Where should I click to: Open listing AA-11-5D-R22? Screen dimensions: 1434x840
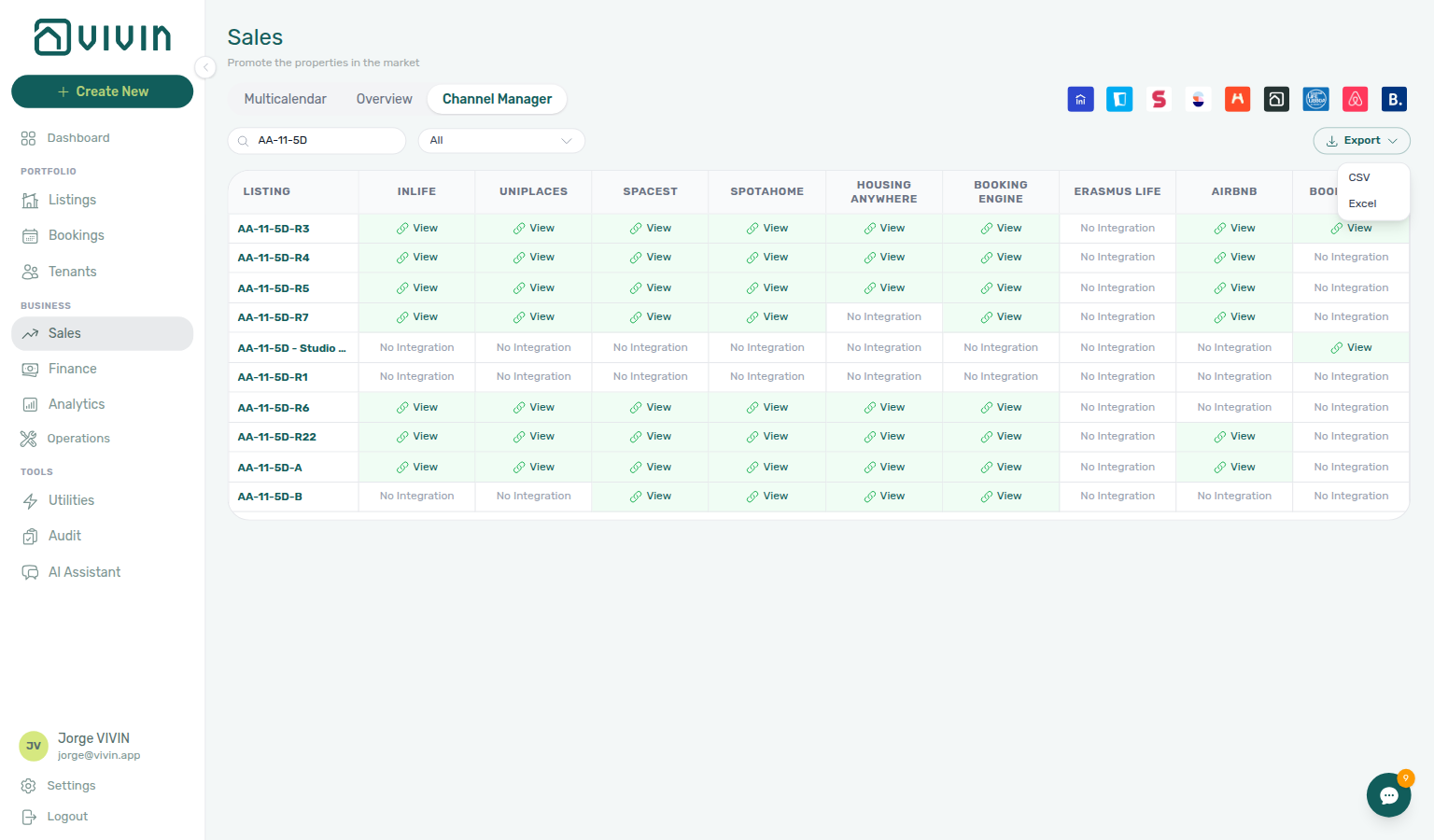pos(277,437)
